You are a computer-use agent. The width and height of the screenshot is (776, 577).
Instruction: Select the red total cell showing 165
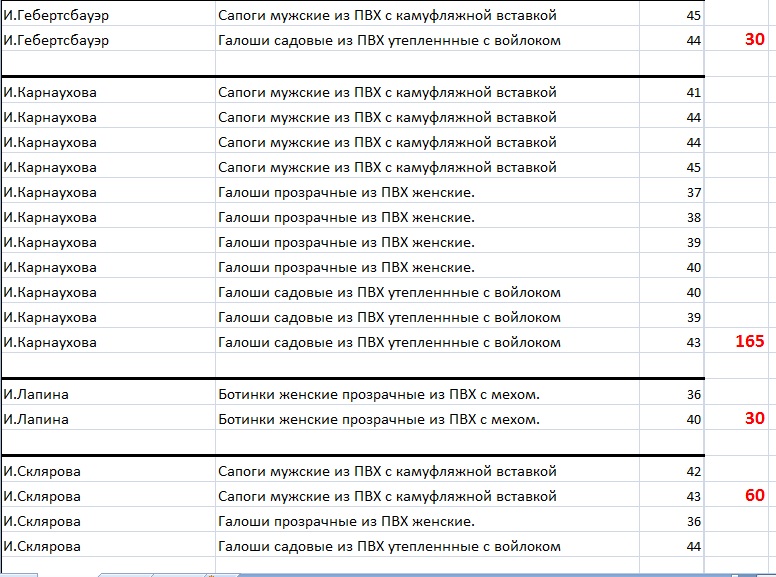point(750,342)
